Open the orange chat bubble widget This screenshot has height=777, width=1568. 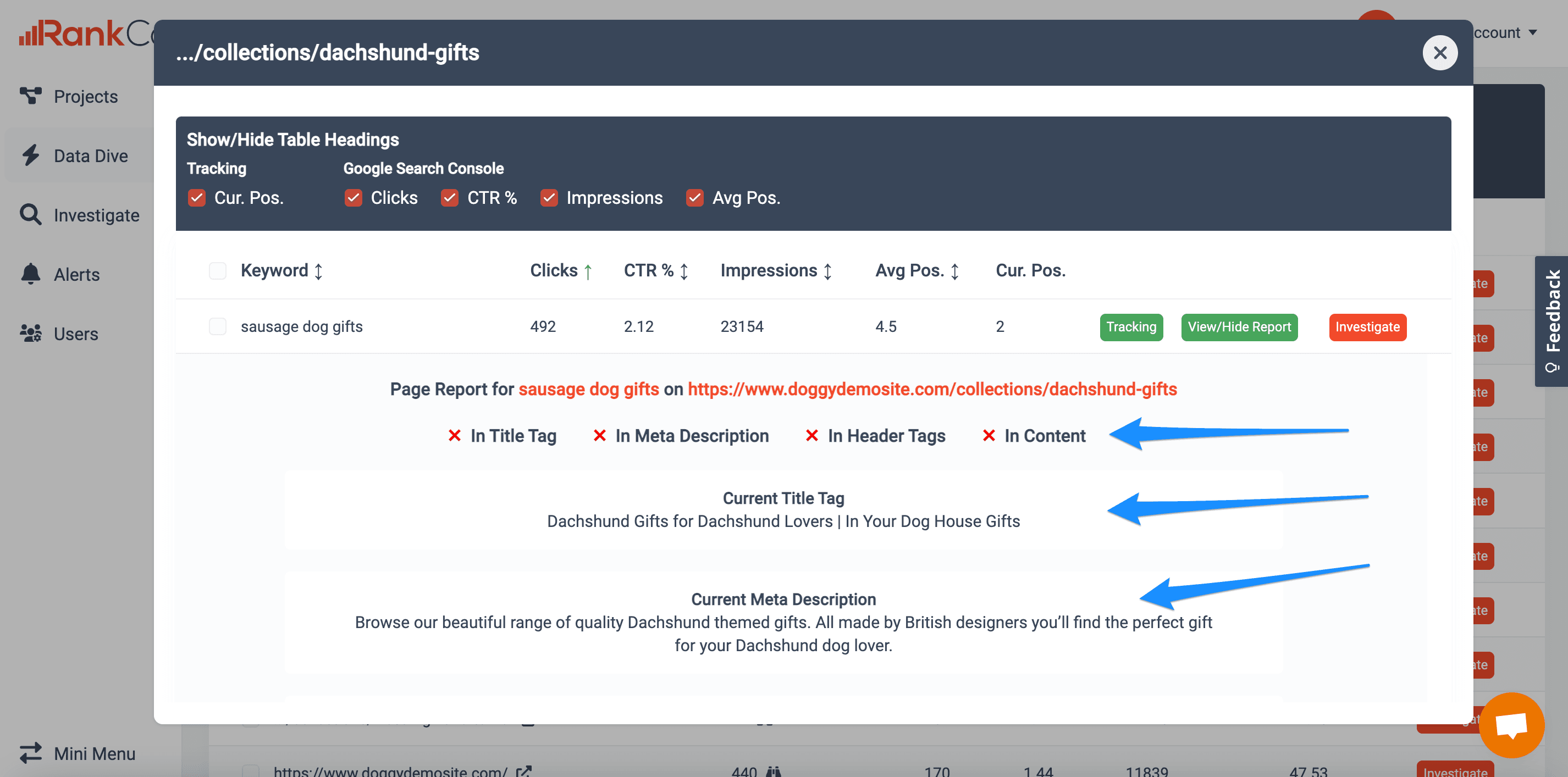point(1511,725)
